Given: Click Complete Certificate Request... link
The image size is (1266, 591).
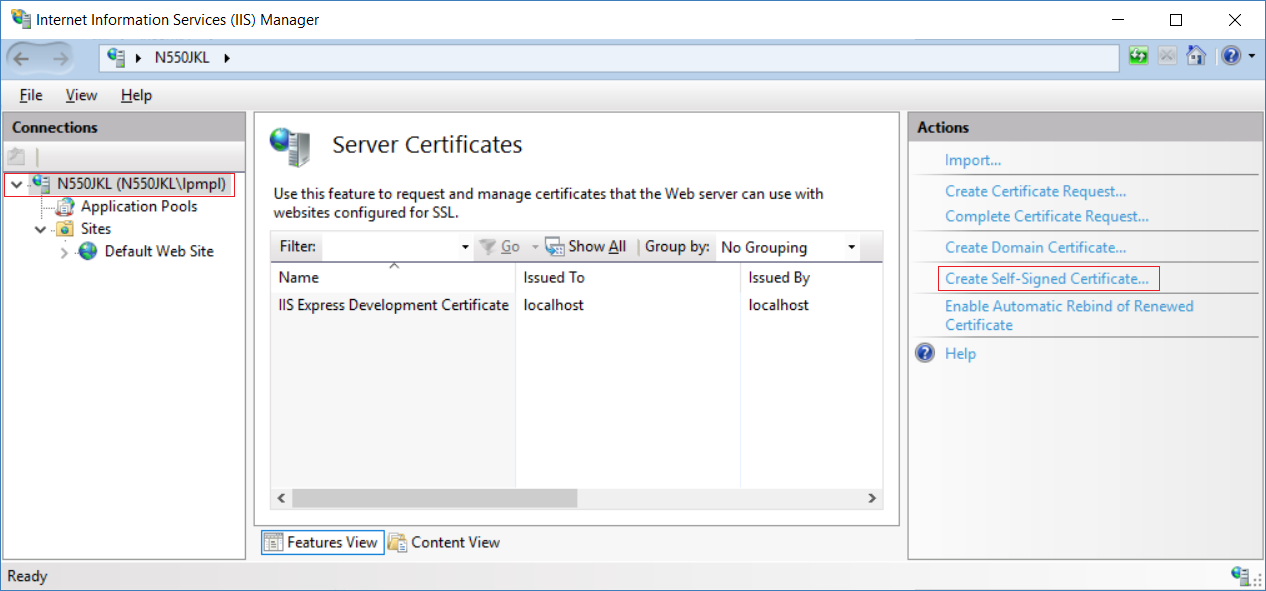Looking at the screenshot, I should click(x=1047, y=216).
